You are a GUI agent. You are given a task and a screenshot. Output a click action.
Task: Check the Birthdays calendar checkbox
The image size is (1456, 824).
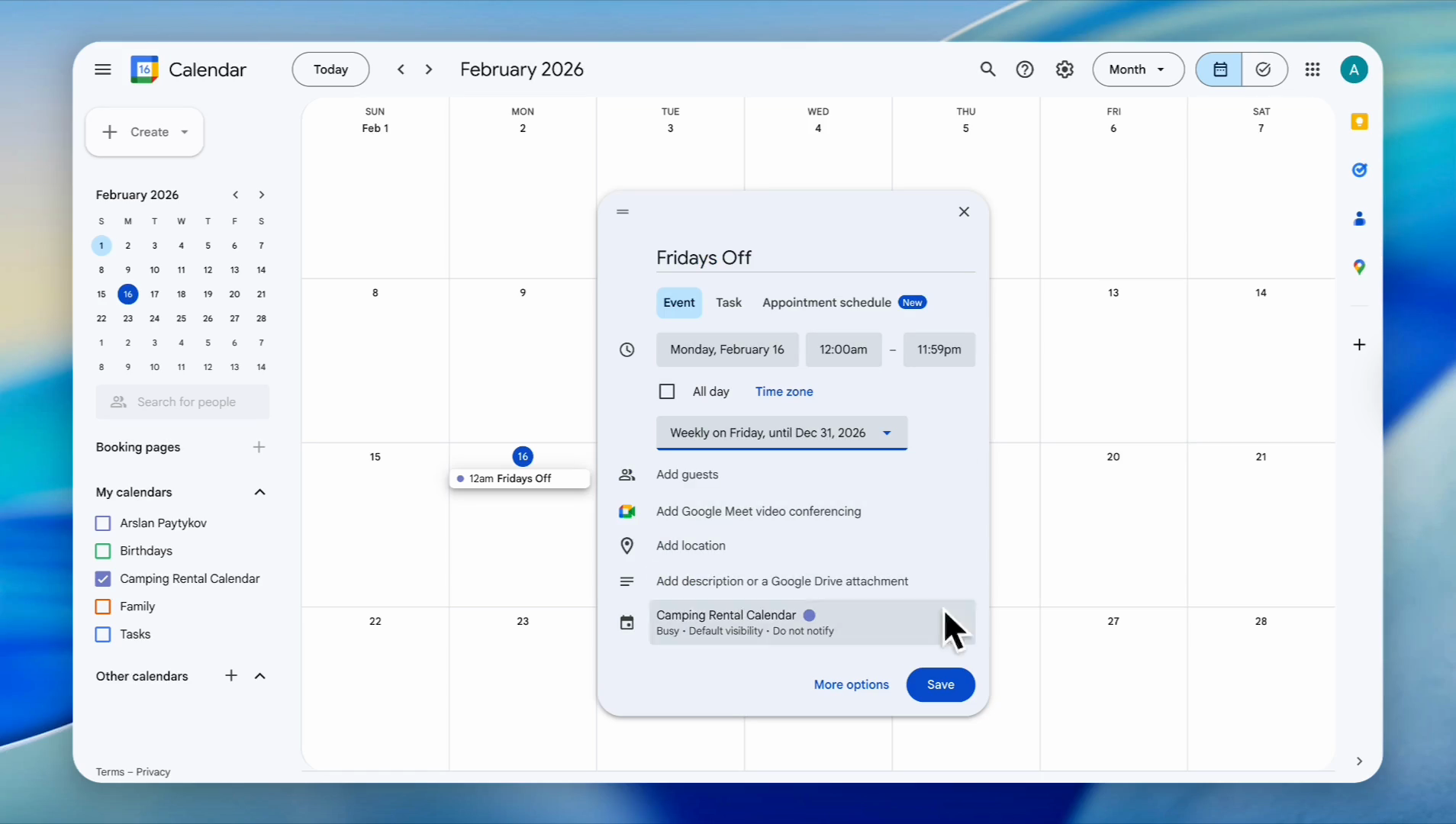(103, 551)
